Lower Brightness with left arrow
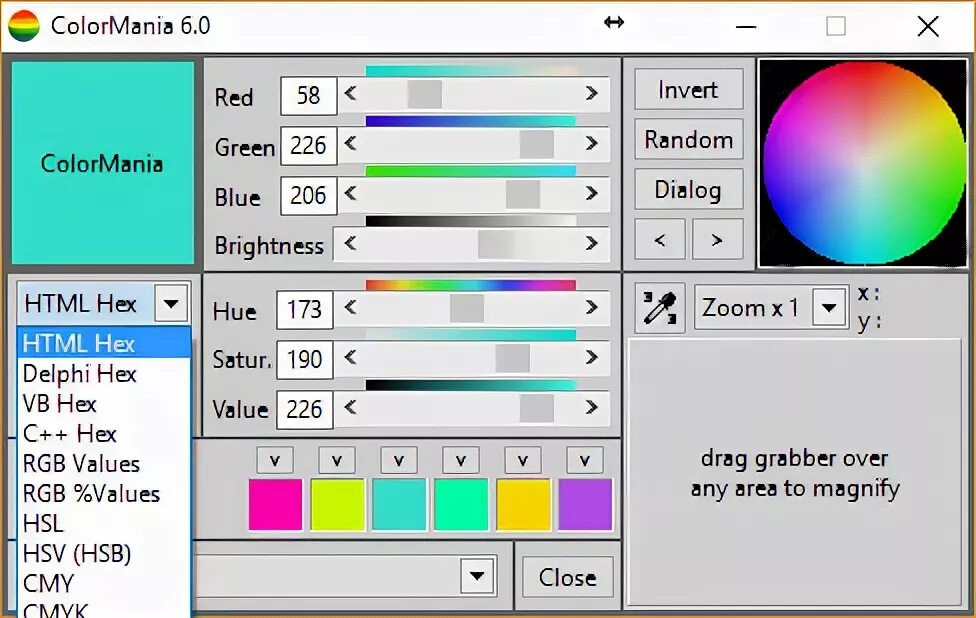Viewport: 976px width, 618px height. 350,243
